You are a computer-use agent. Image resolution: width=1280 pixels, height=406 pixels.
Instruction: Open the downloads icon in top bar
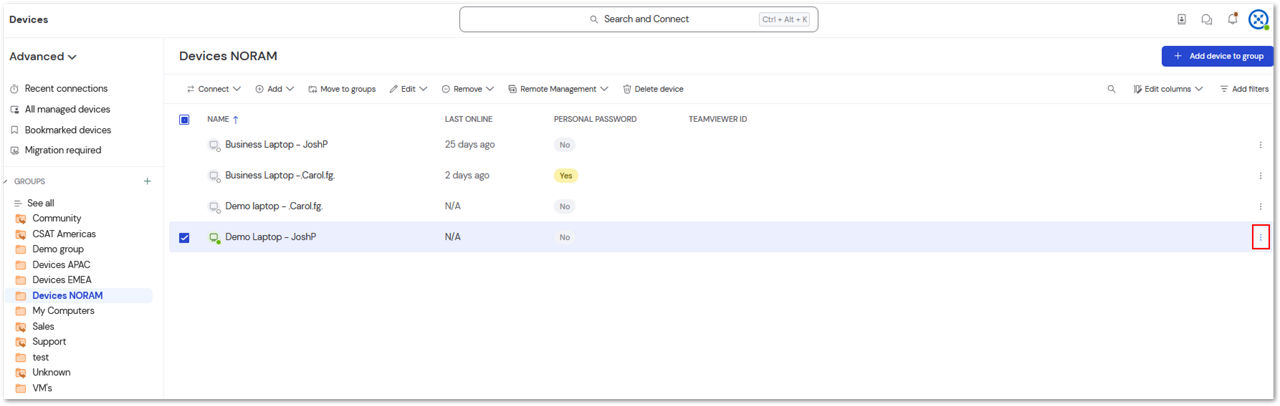pyautogui.click(x=1182, y=19)
